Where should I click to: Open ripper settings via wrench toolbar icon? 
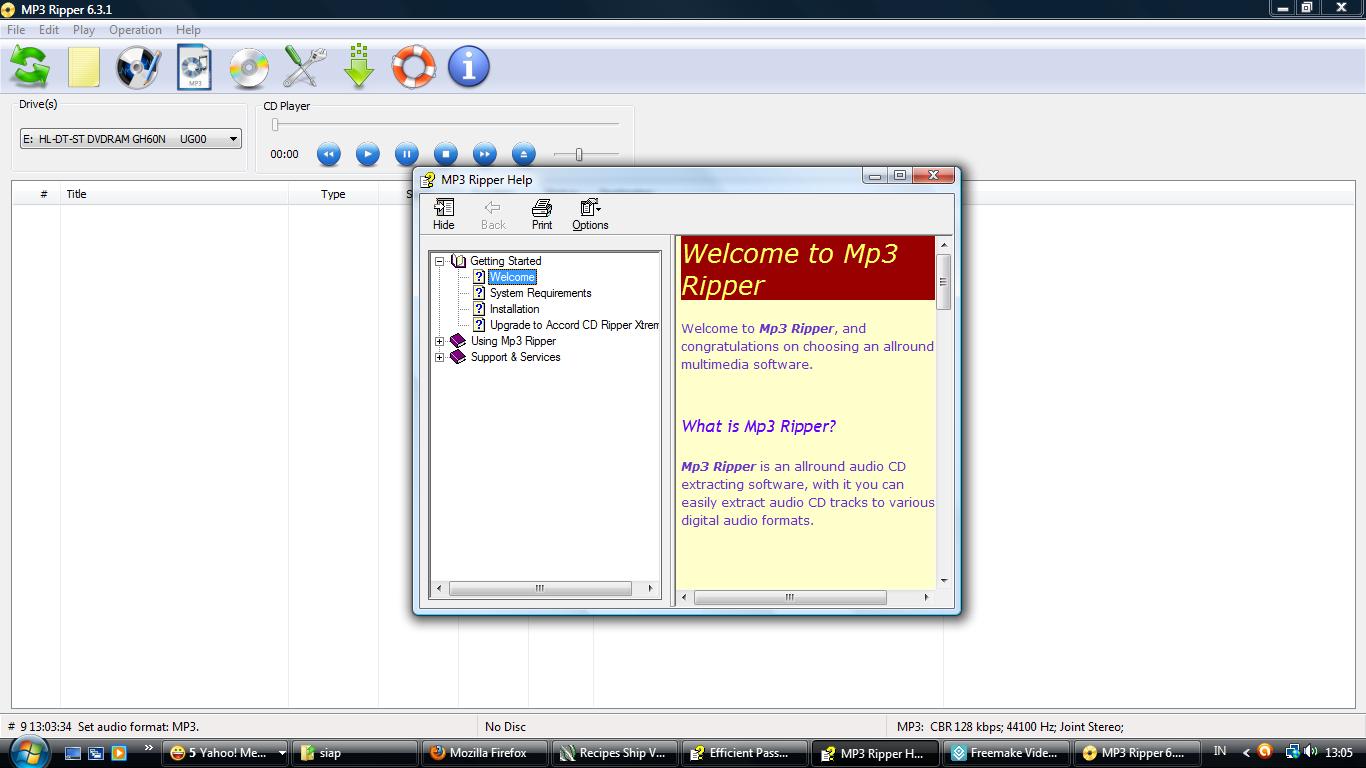pos(302,66)
